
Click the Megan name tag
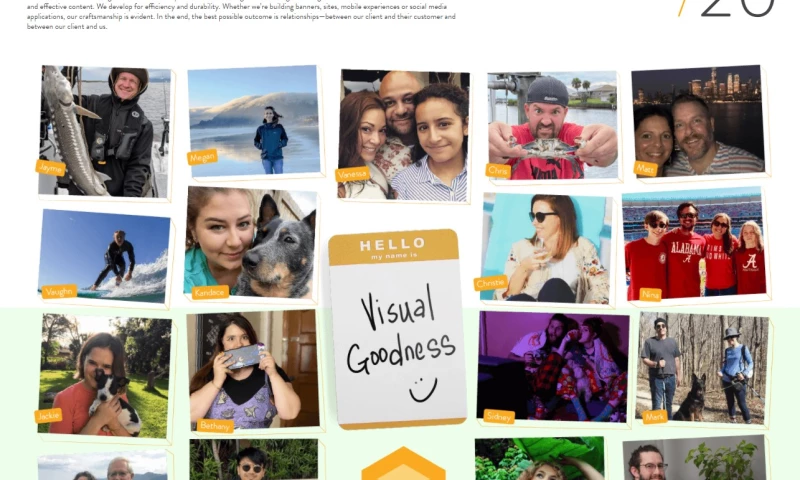pos(203,157)
